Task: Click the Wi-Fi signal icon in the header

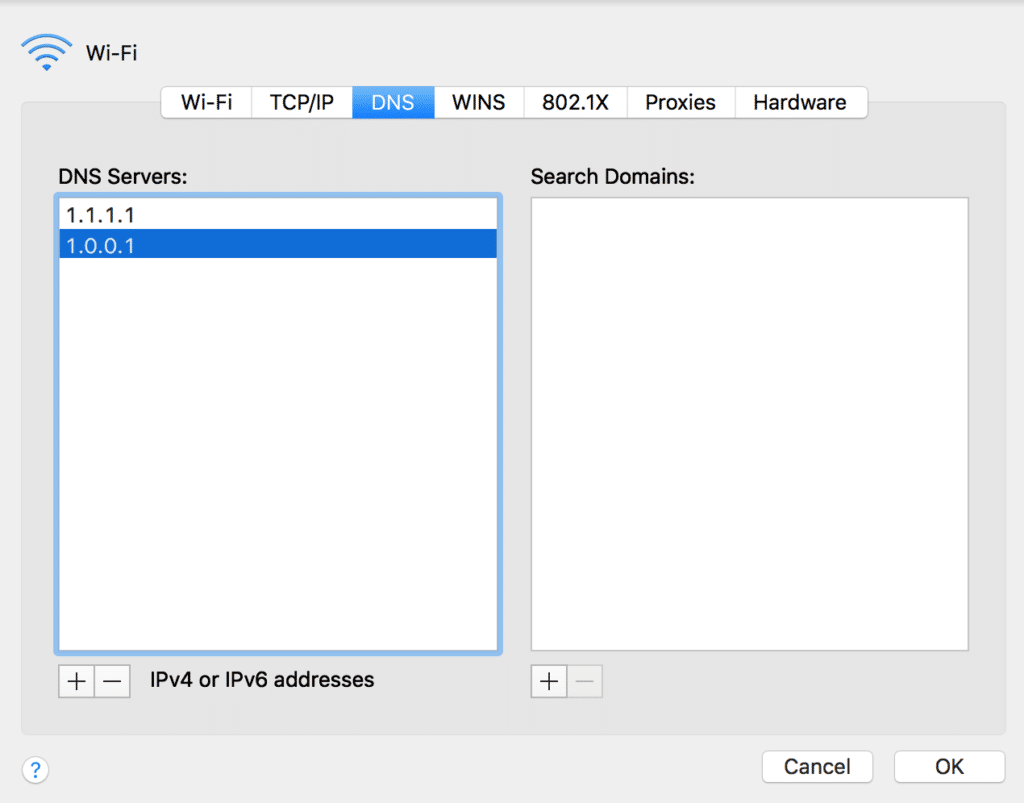Action: 46,52
